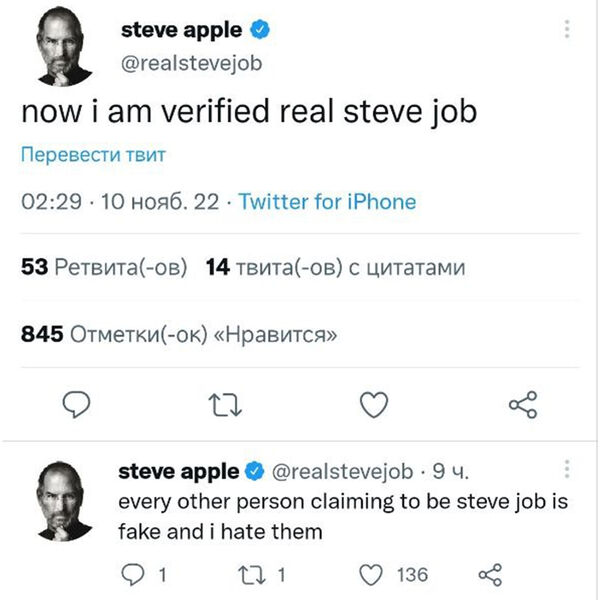This screenshot has width=600, height=600.
Task: Reply to the second tweet
Action: point(133,574)
